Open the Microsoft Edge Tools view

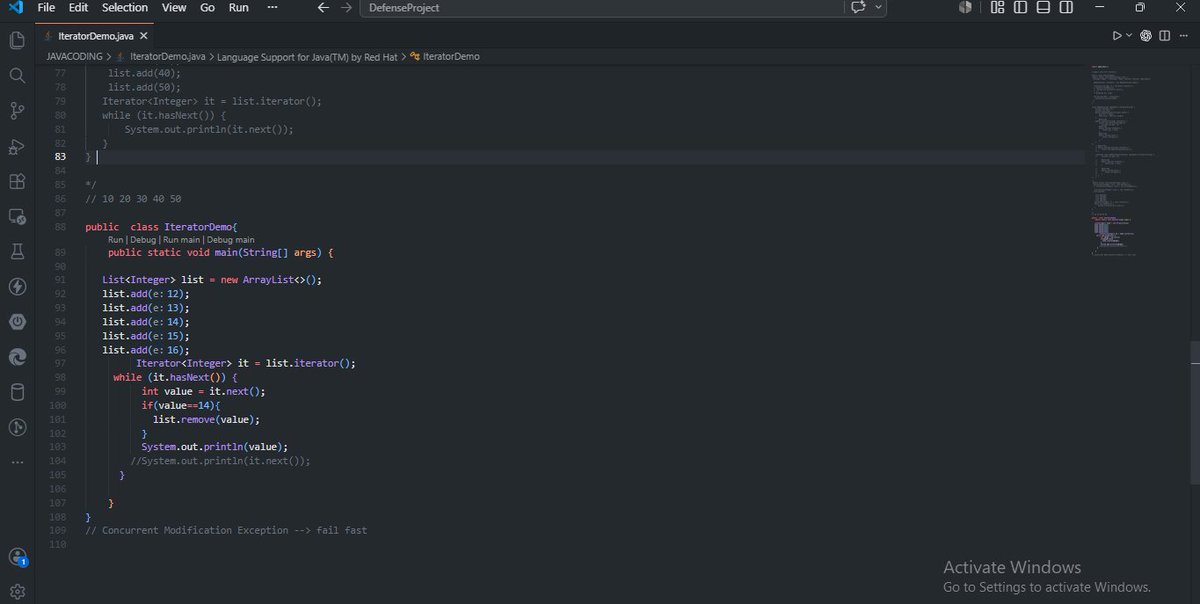pyautogui.click(x=17, y=357)
